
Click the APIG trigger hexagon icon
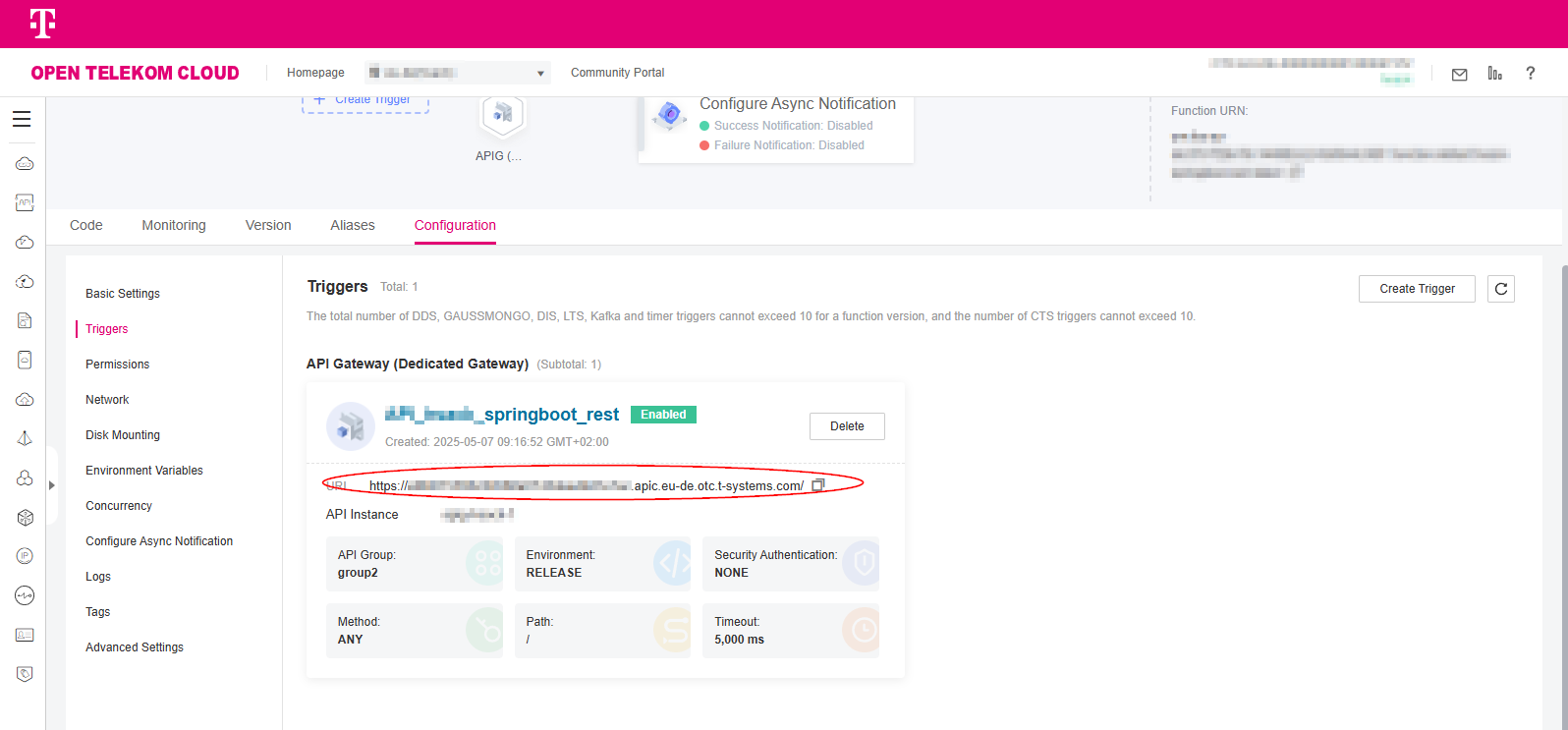[502, 116]
